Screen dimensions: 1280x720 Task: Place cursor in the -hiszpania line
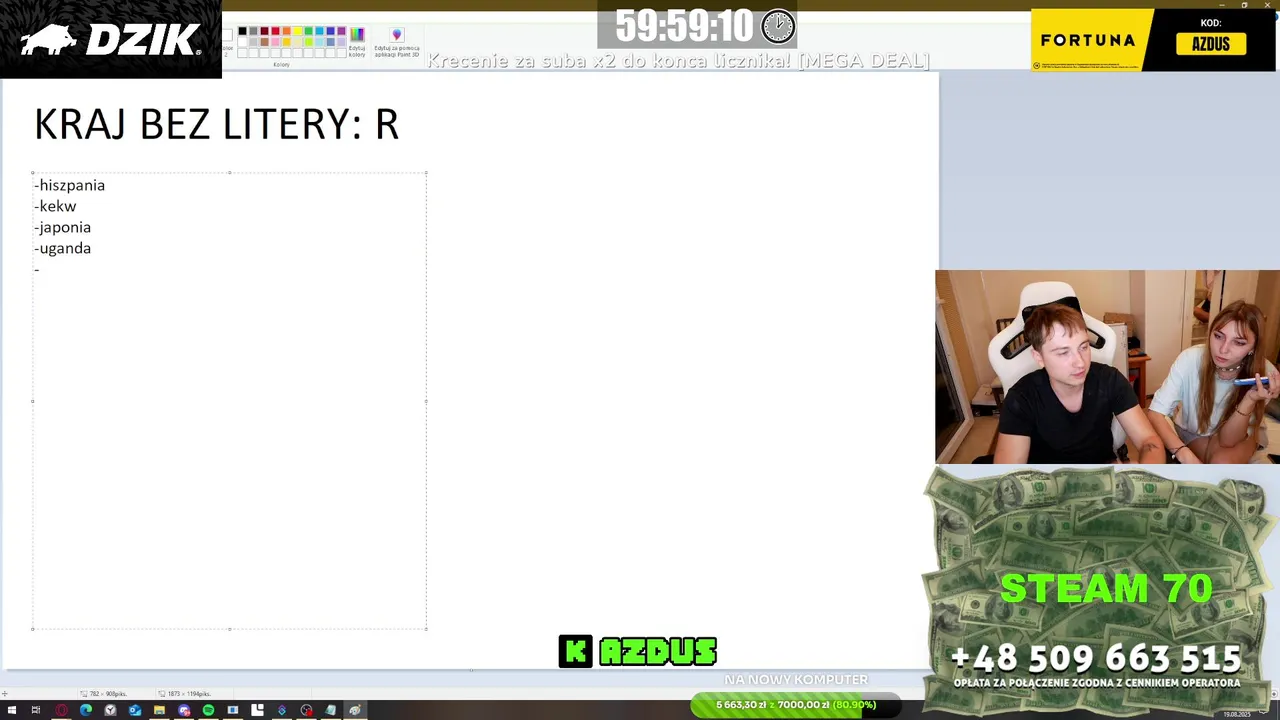69,185
